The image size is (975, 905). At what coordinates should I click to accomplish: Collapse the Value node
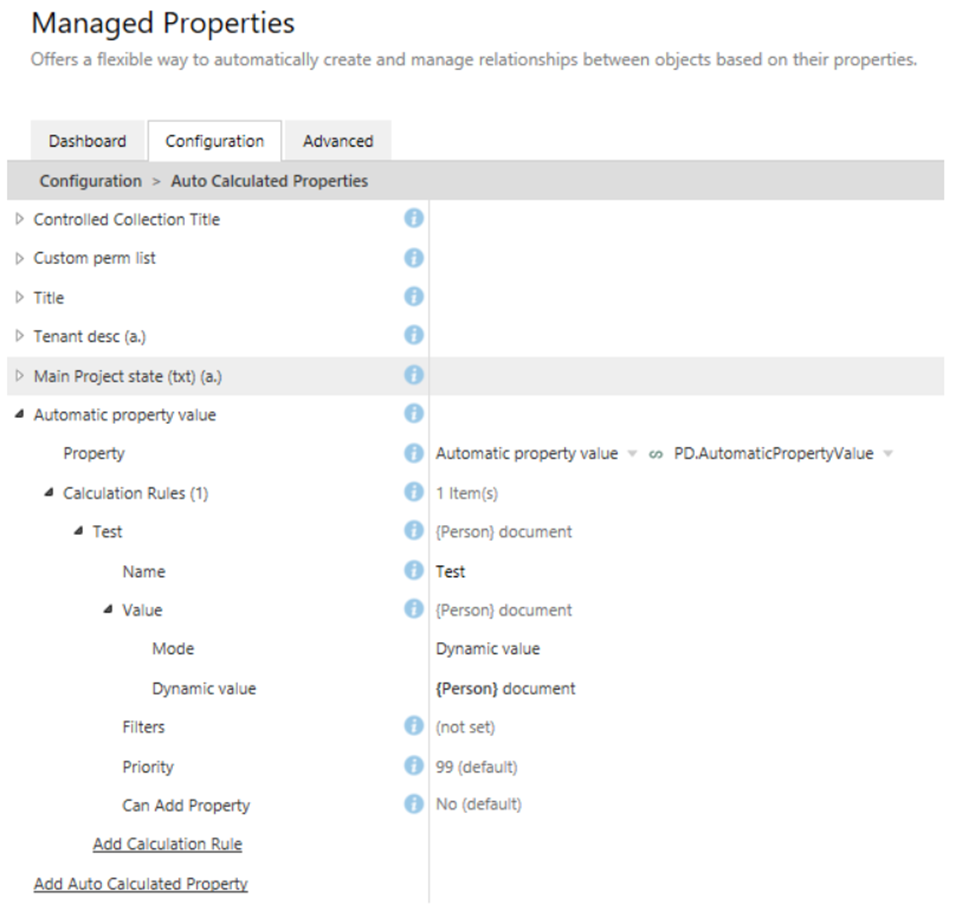(x=108, y=609)
